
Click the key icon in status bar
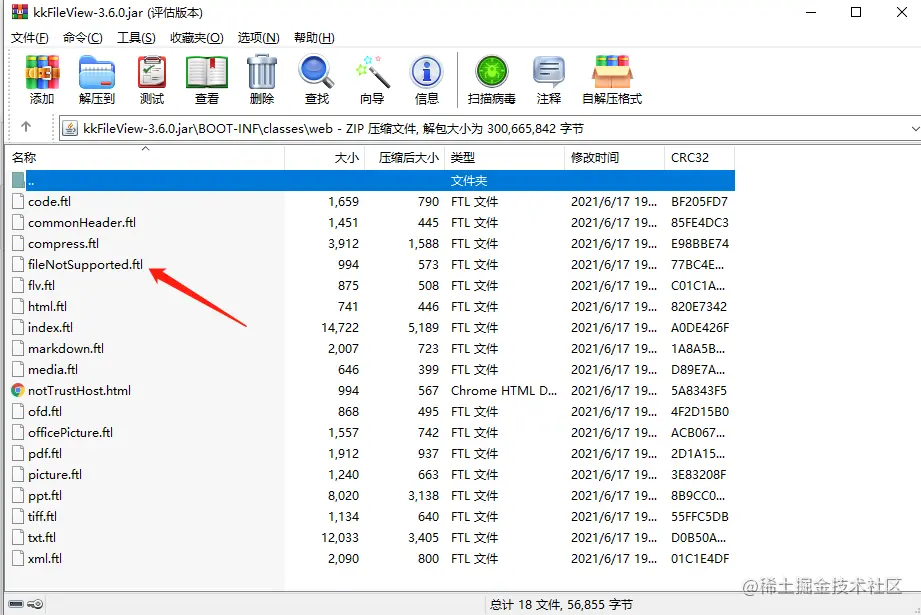(x=35, y=604)
